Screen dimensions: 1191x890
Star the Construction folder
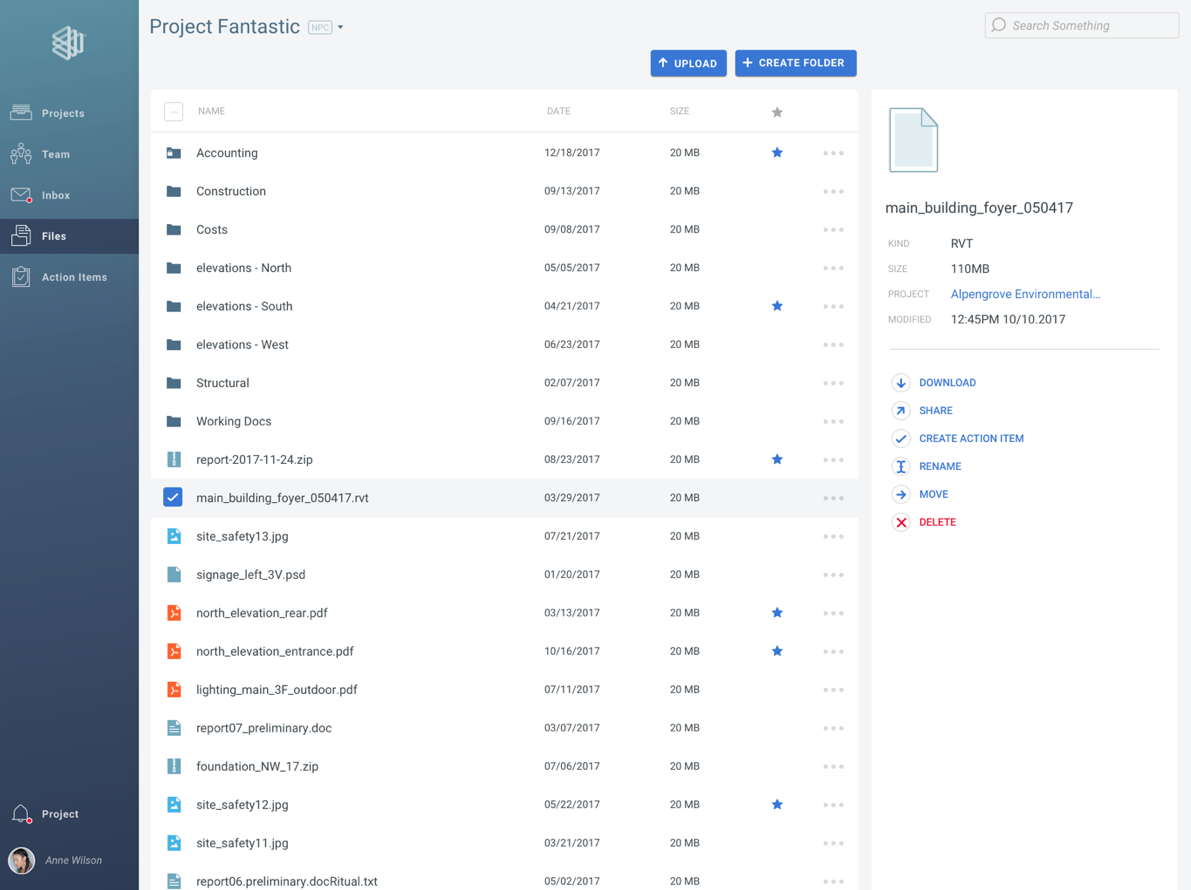click(777, 191)
